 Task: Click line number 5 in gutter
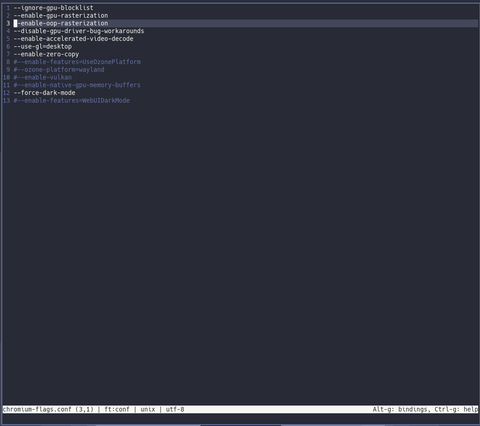click(x=8, y=39)
